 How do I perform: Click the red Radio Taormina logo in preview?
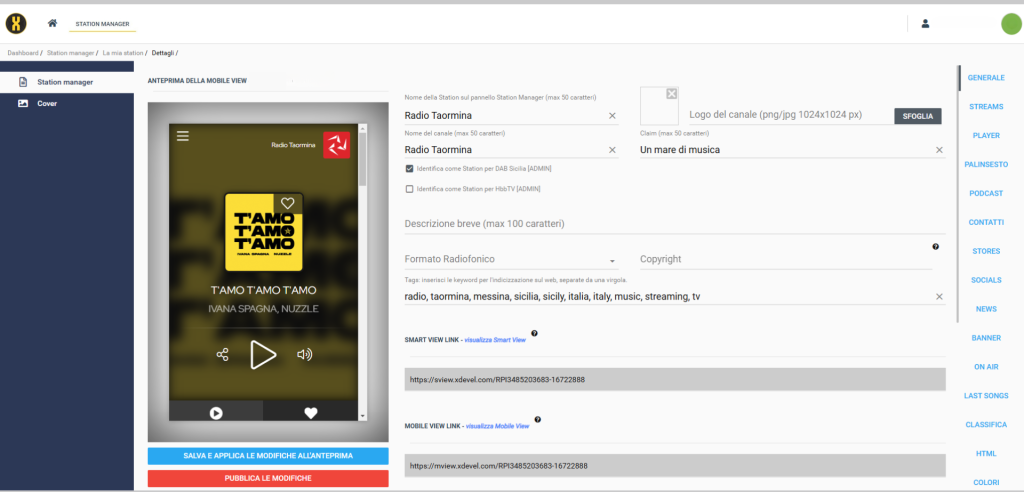point(336,145)
